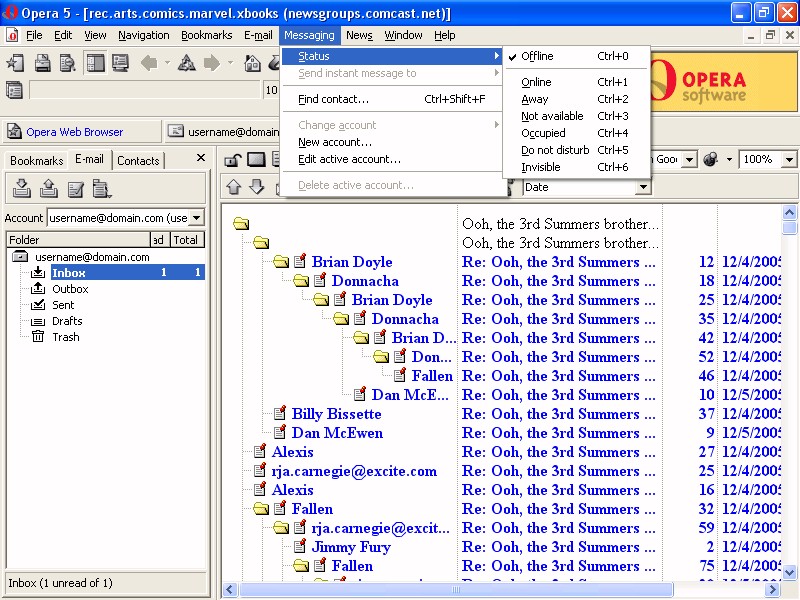Choose New account... menu item
Viewport: 800px width, 600px height.
pos(391,142)
